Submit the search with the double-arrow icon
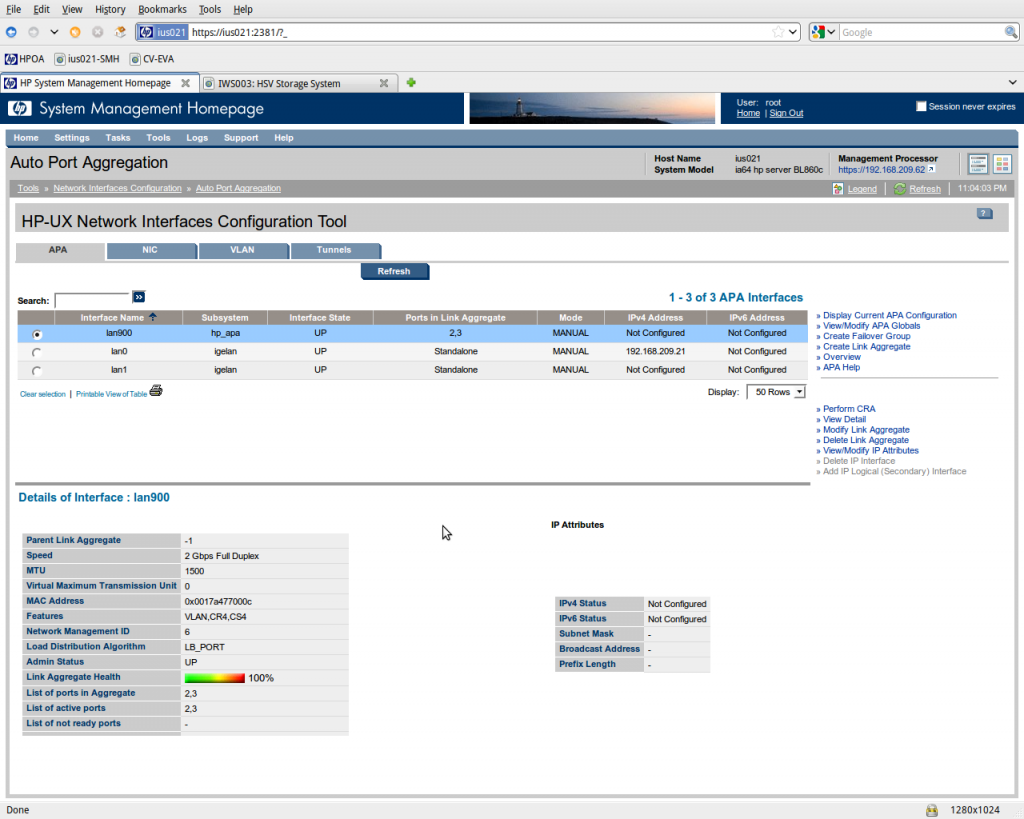1024x819 pixels. tap(138, 297)
